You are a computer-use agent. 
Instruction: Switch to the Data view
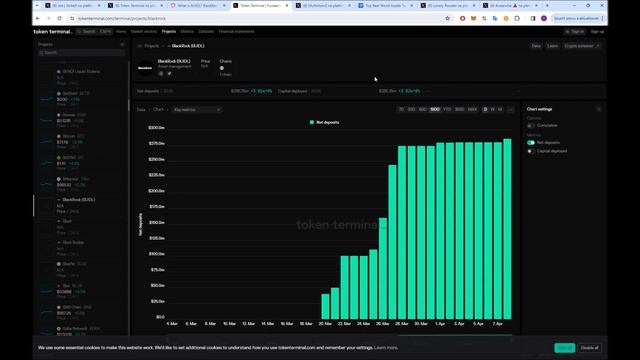pos(141,110)
